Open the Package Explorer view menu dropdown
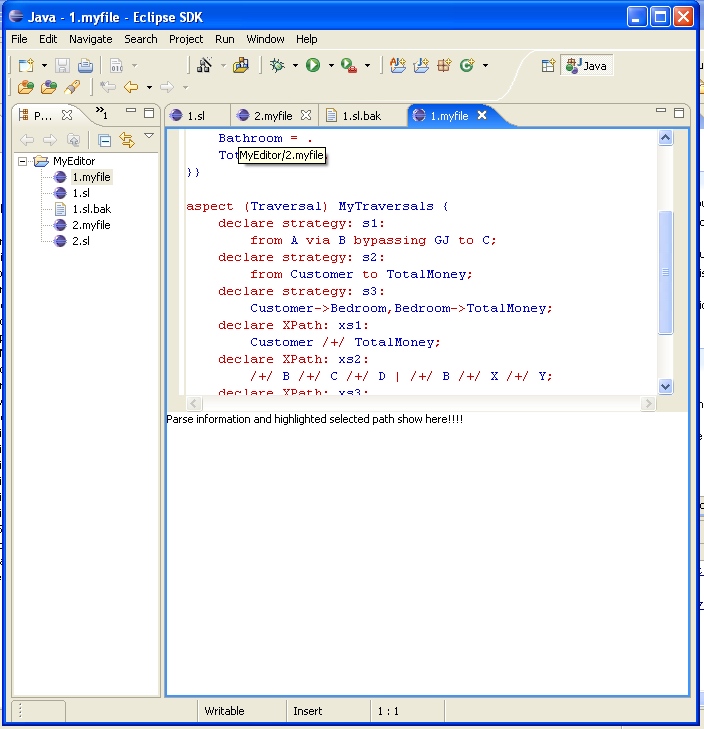Viewport: 704px width, 729px height. pos(149,137)
